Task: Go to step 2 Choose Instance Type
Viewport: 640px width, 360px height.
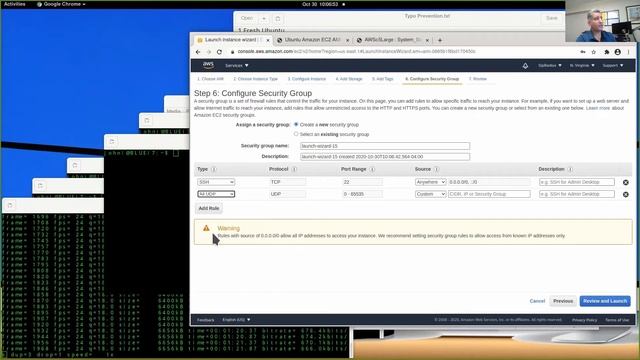Action: click(256, 79)
